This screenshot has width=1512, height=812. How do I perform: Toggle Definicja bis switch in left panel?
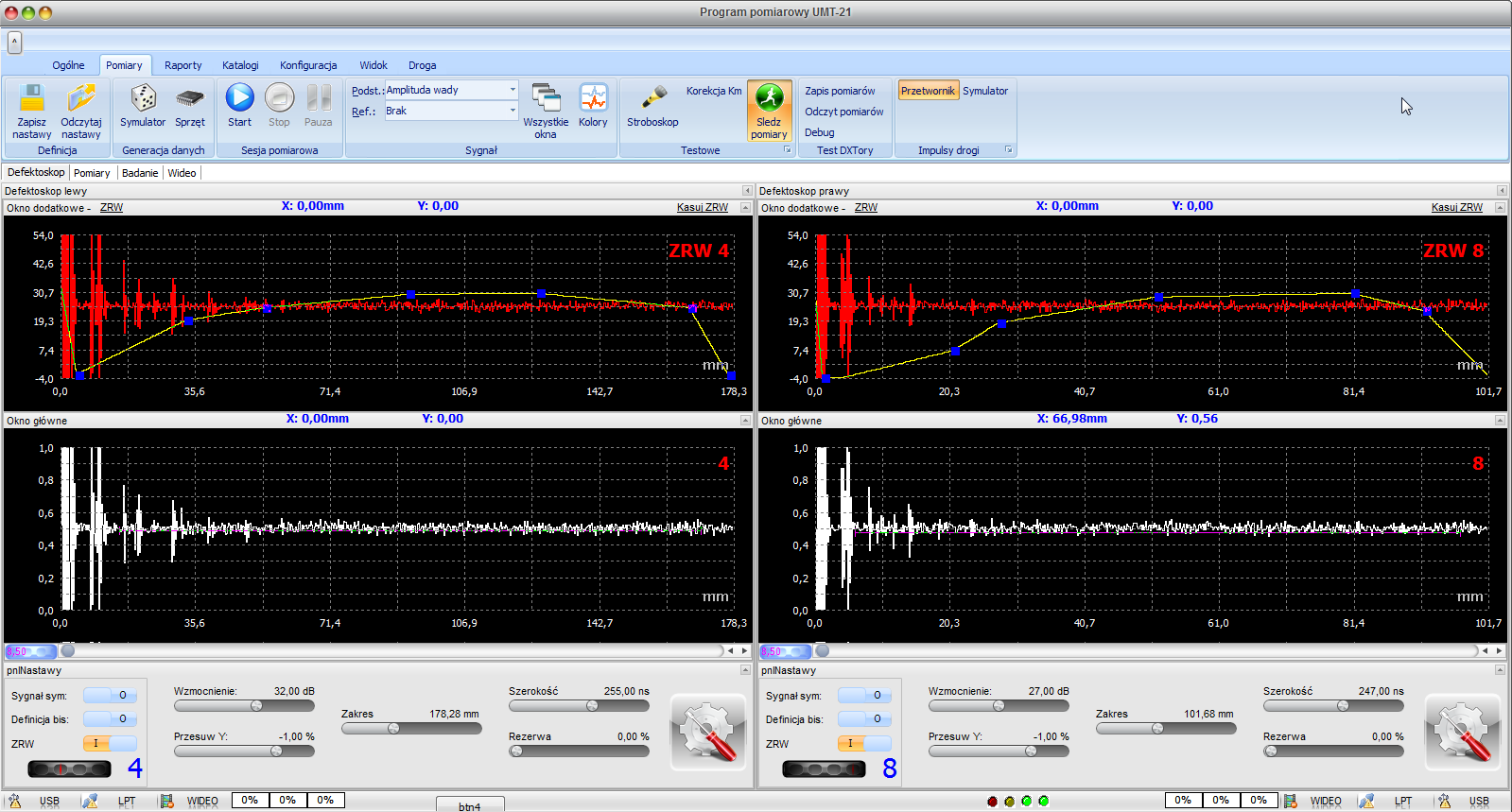[x=111, y=719]
